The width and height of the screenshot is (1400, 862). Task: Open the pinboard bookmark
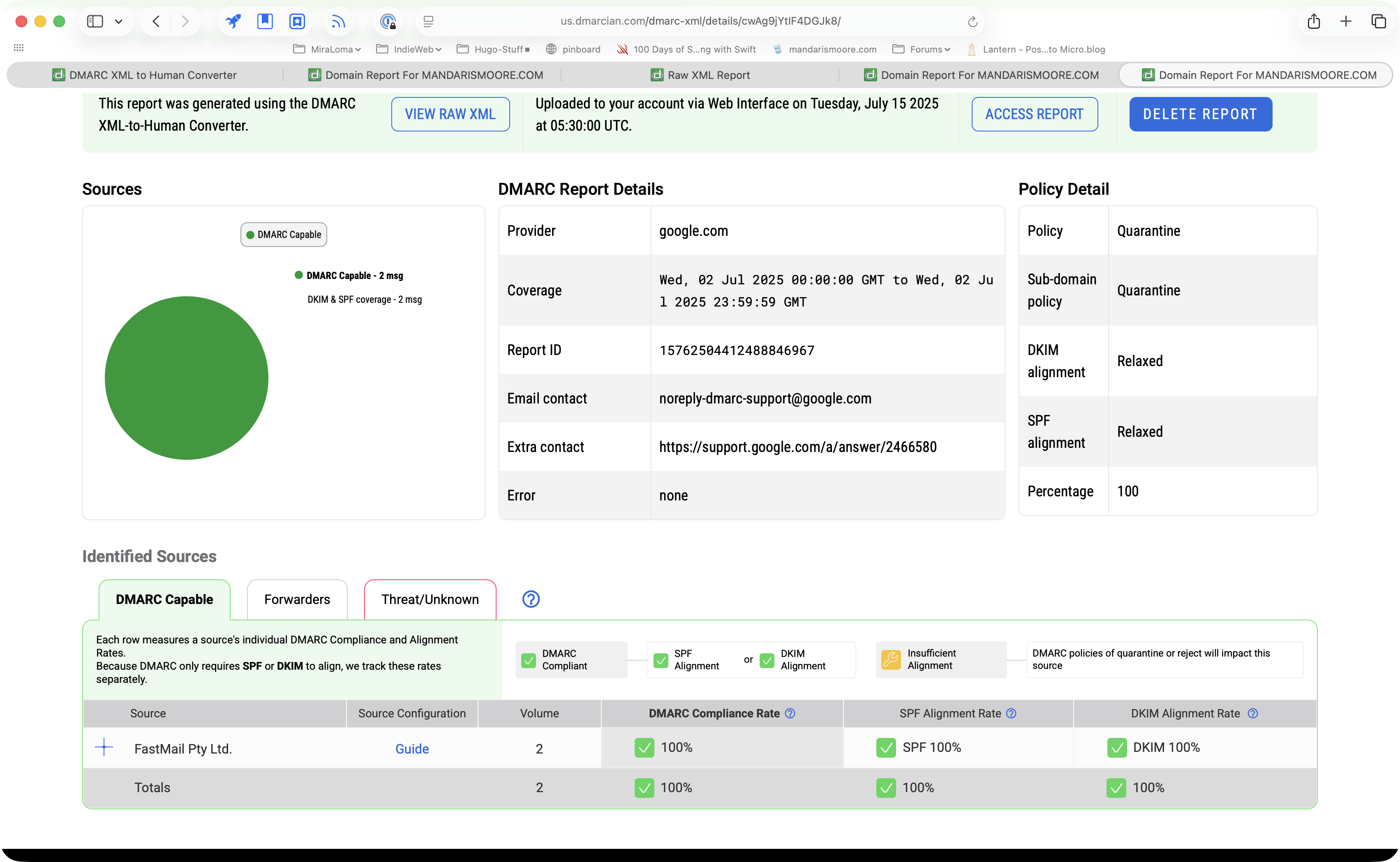(x=573, y=50)
